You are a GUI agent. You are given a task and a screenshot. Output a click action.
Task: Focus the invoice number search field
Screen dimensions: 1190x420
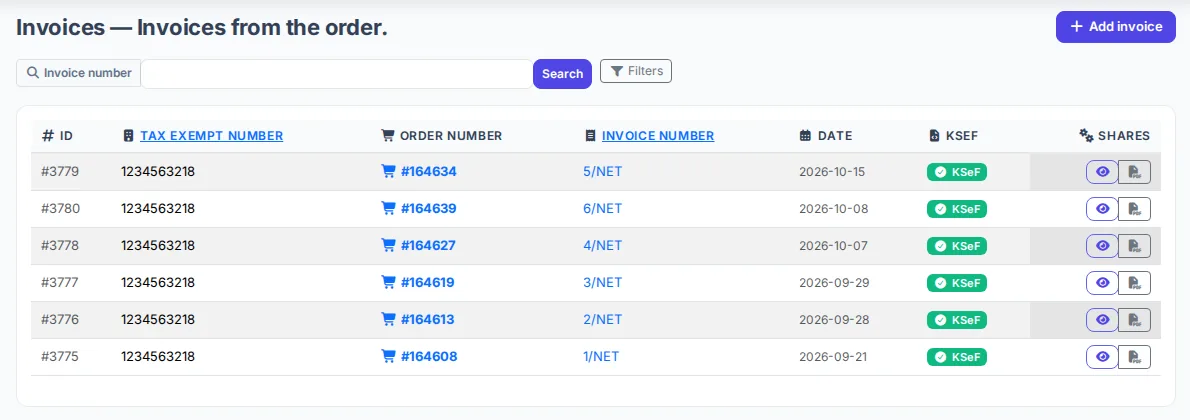337,74
